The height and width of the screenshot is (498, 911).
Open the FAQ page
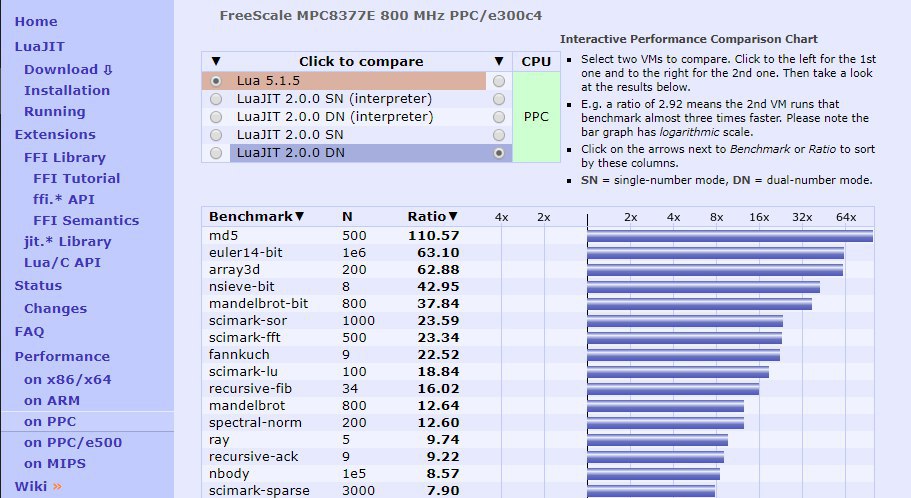pyautogui.click(x=29, y=332)
